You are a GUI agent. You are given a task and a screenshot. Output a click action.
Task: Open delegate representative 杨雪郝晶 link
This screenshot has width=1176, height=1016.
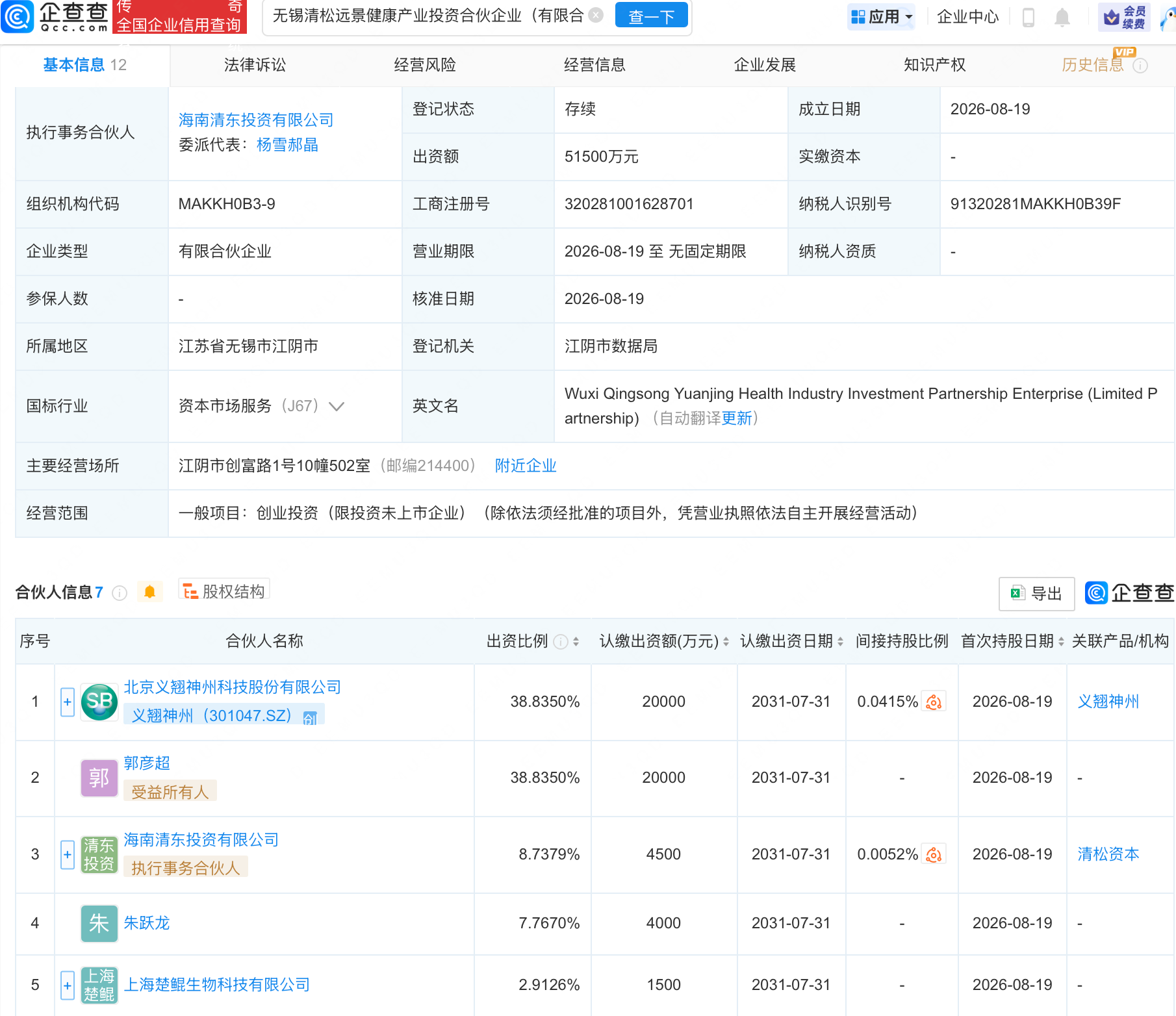click(x=287, y=145)
